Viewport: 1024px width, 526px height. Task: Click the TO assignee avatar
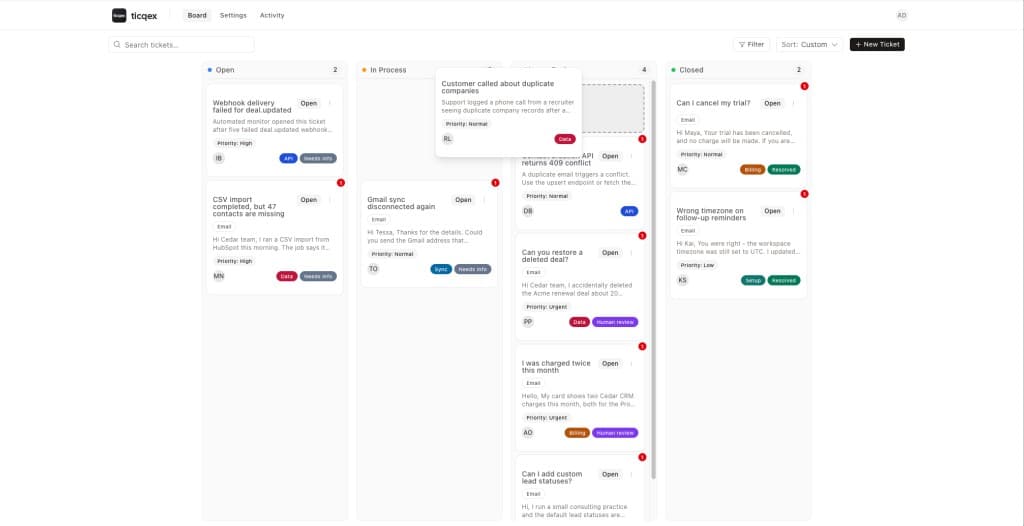(373, 269)
